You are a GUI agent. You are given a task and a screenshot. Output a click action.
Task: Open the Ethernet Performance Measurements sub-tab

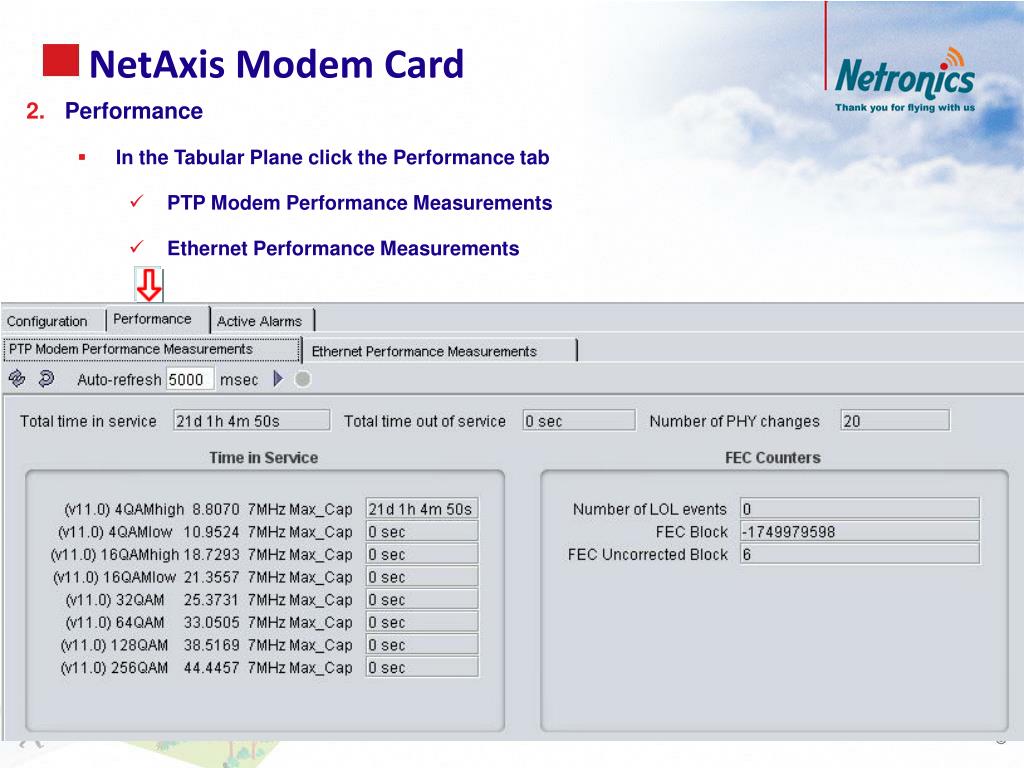(x=440, y=351)
